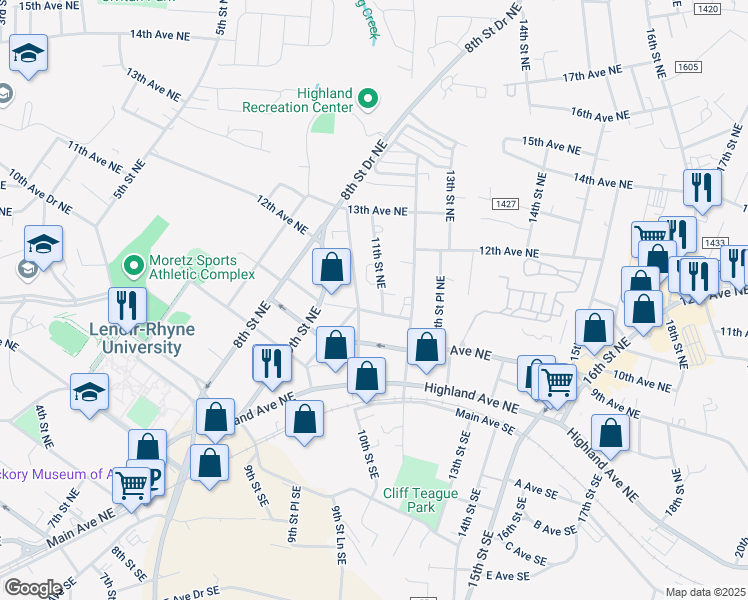The height and width of the screenshot is (600, 748).
Task: Click the '10th St SE' street label
Action: 368,455
